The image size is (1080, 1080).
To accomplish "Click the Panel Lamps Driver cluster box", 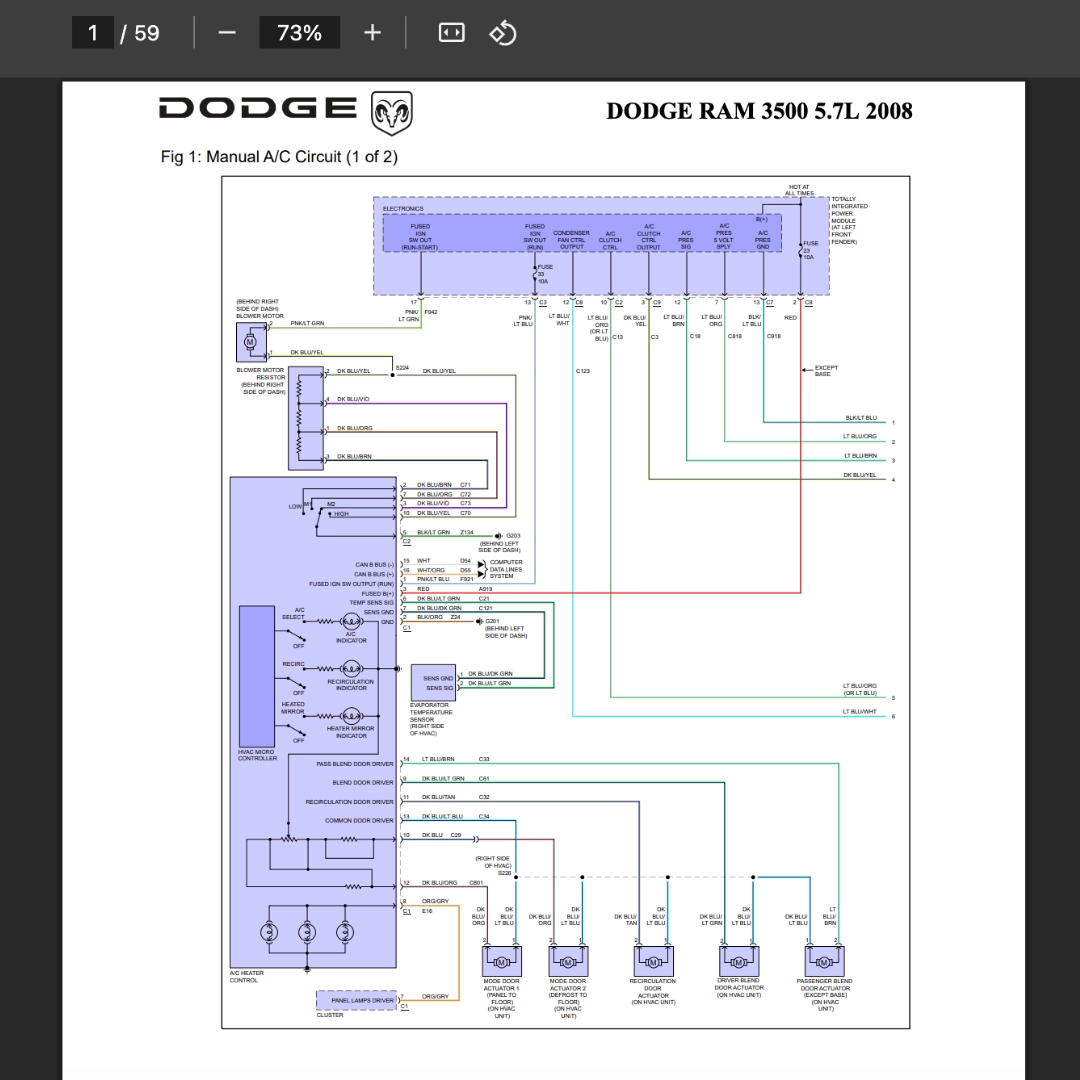I will point(356,1000).
